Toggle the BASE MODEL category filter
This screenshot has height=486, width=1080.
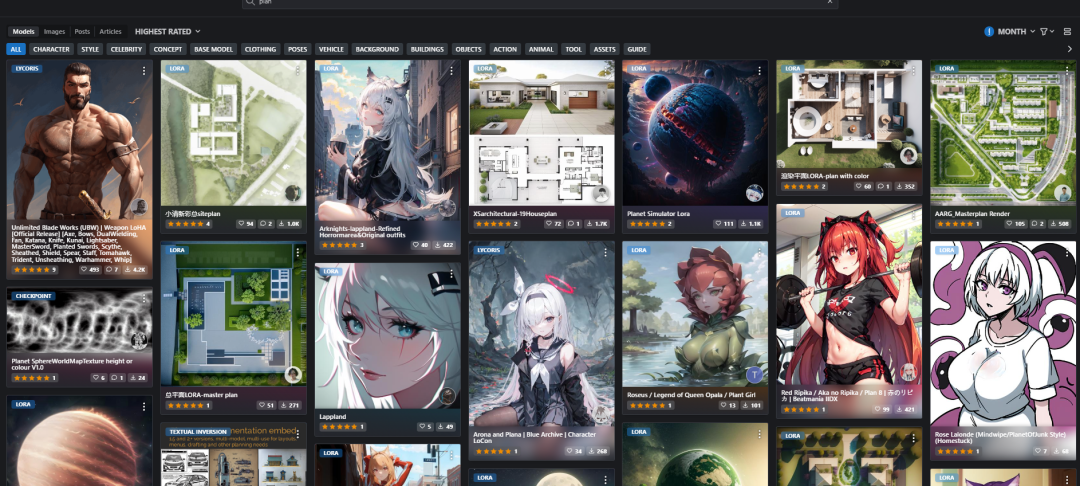[214, 50]
